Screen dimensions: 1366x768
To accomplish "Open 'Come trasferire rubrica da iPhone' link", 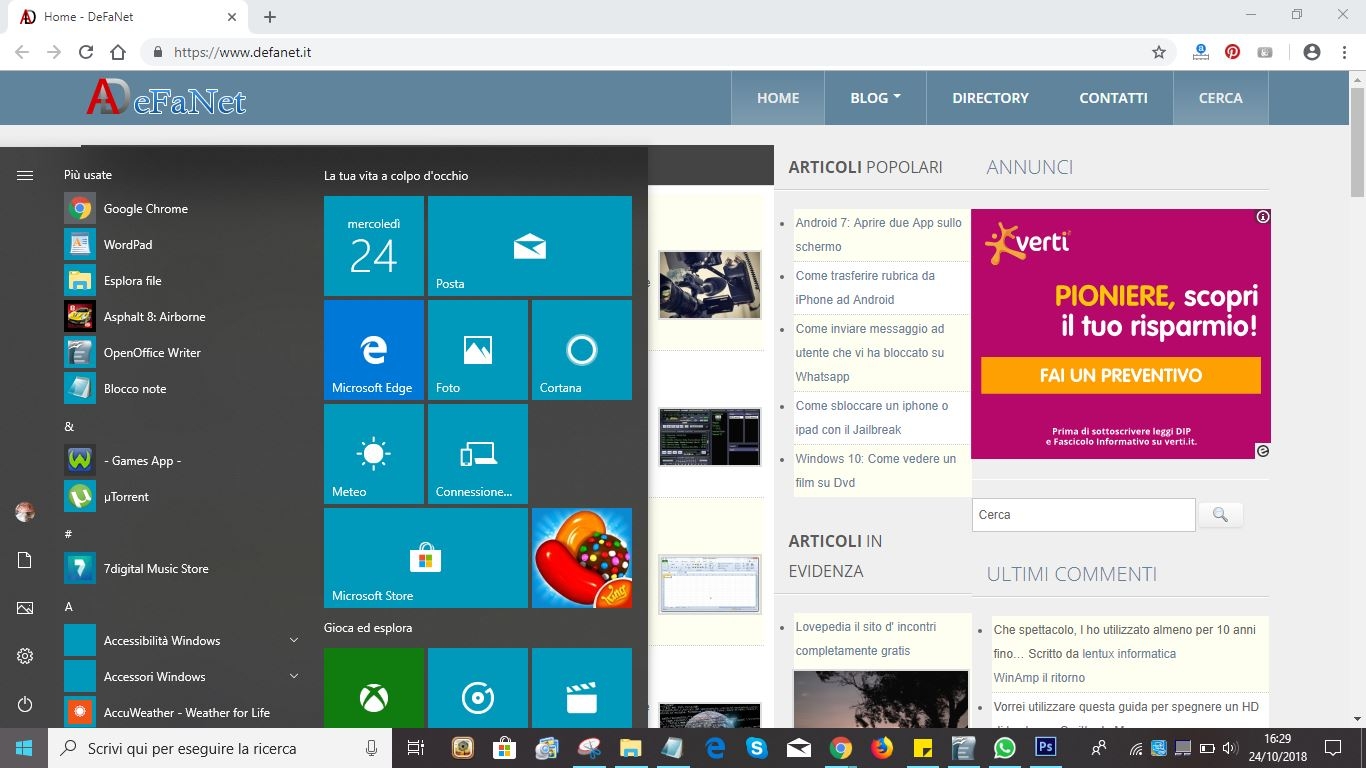I will (x=866, y=287).
